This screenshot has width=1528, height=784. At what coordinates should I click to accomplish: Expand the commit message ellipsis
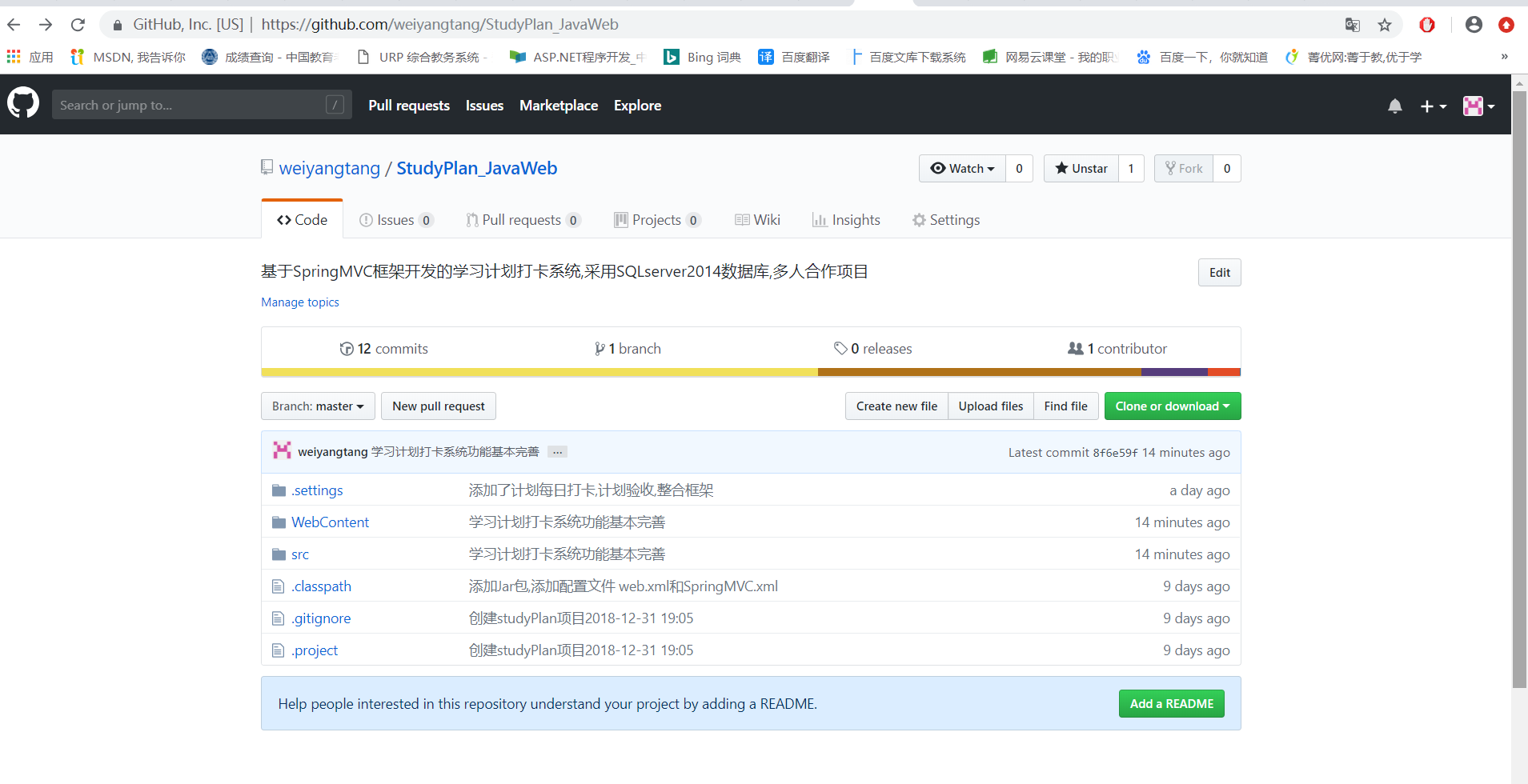(x=555, y=451)
